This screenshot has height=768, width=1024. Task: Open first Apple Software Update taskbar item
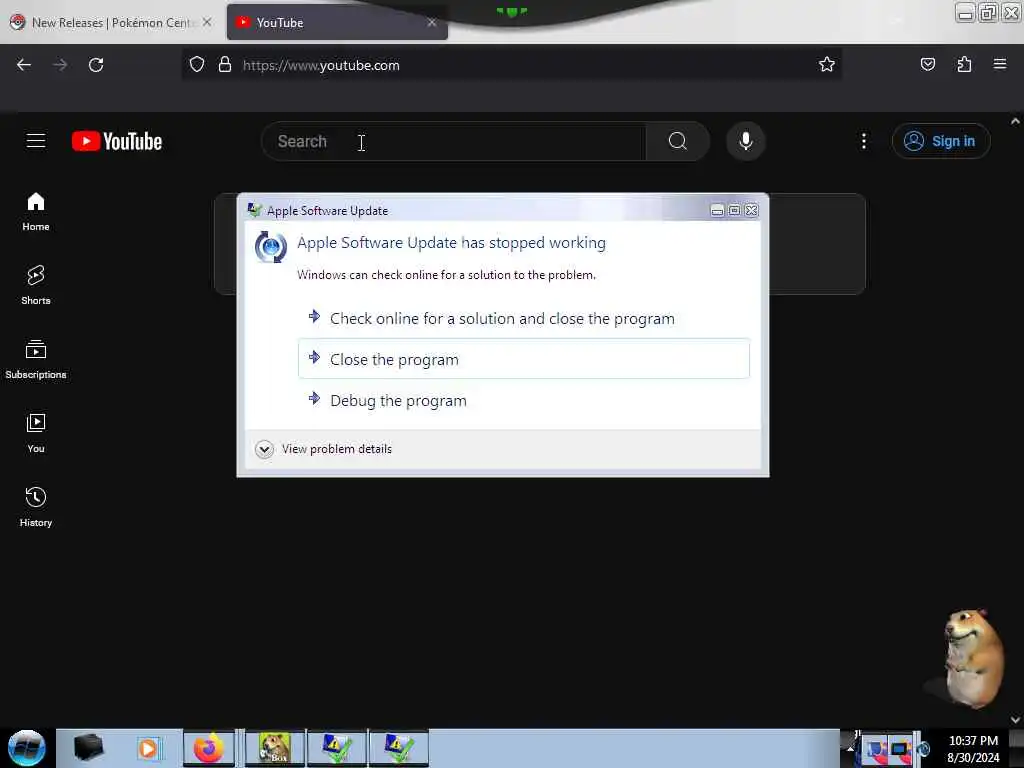336,748
